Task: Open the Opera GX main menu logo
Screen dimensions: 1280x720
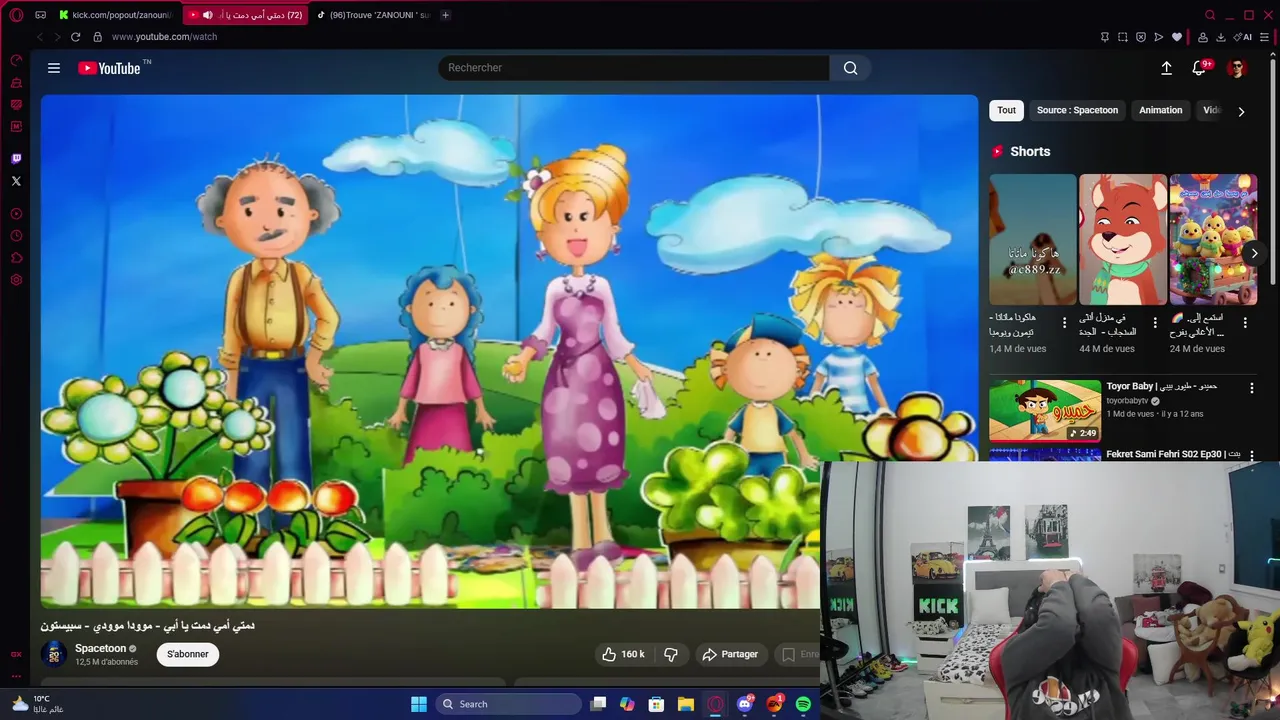Action: coord(16,15)
